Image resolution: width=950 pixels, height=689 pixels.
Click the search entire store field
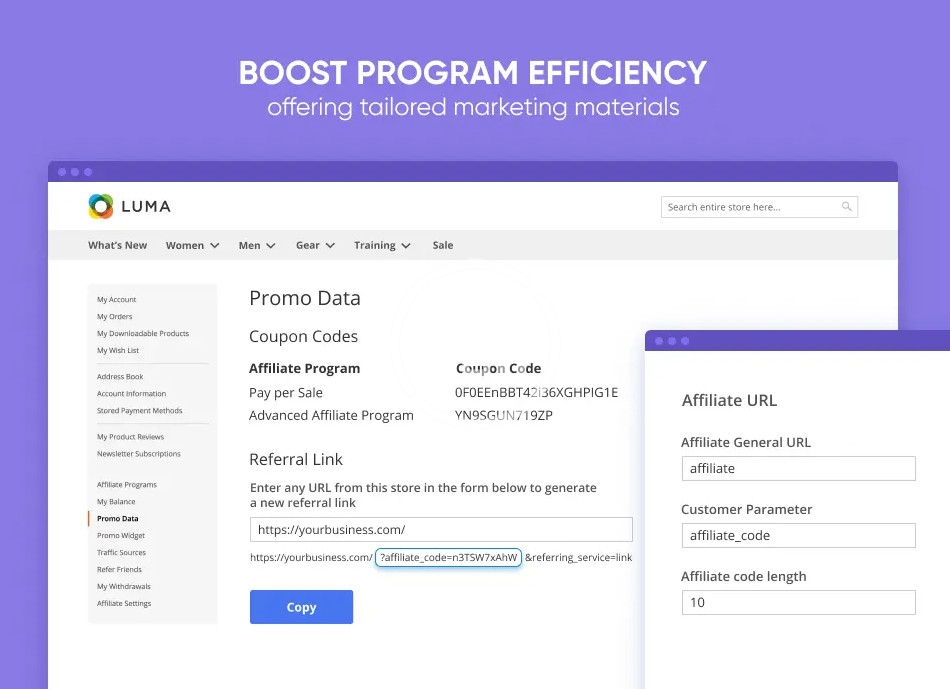point(750,207)
